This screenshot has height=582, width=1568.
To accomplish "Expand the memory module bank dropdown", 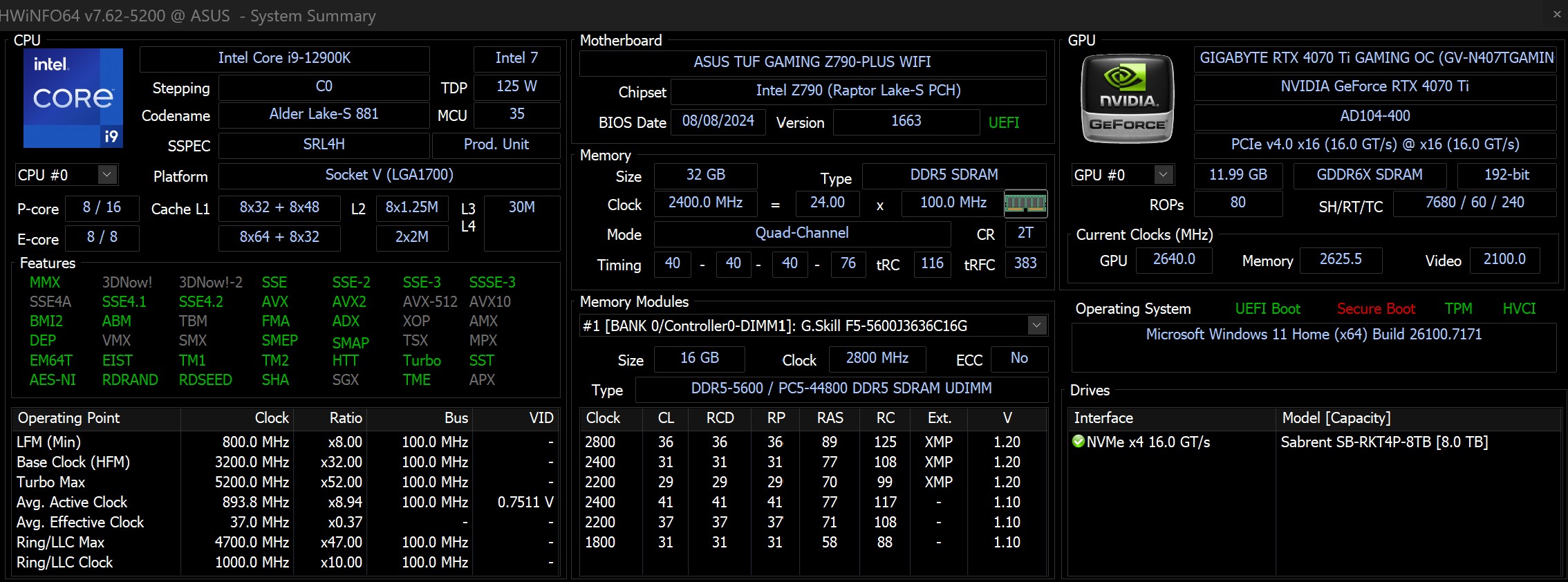I will point(1036,326).
